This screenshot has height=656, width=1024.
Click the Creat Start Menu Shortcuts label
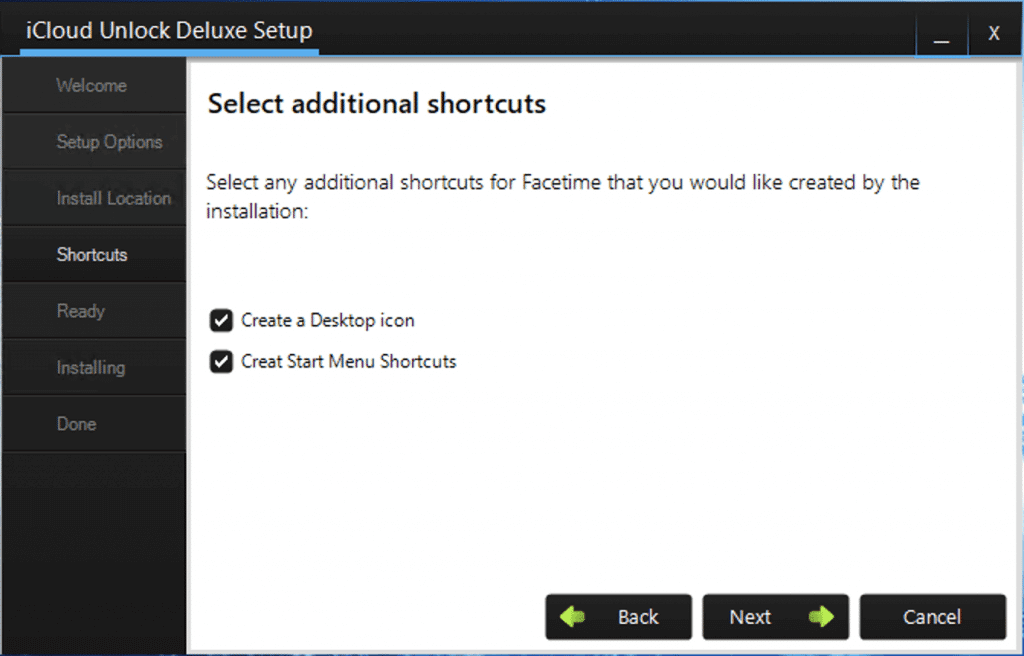[x=349, y=361]
